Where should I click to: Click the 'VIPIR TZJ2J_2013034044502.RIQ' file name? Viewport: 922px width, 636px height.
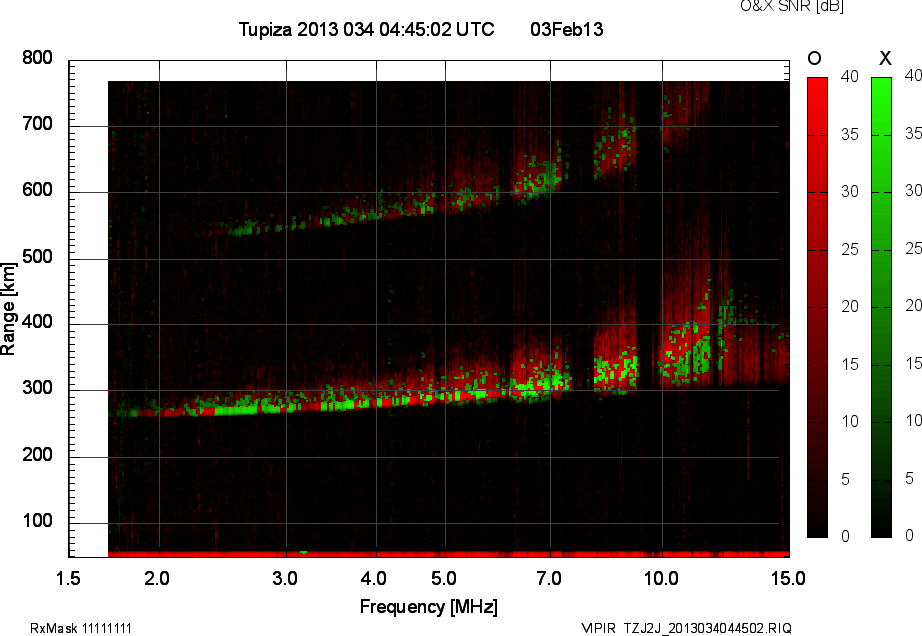(687, 628)
